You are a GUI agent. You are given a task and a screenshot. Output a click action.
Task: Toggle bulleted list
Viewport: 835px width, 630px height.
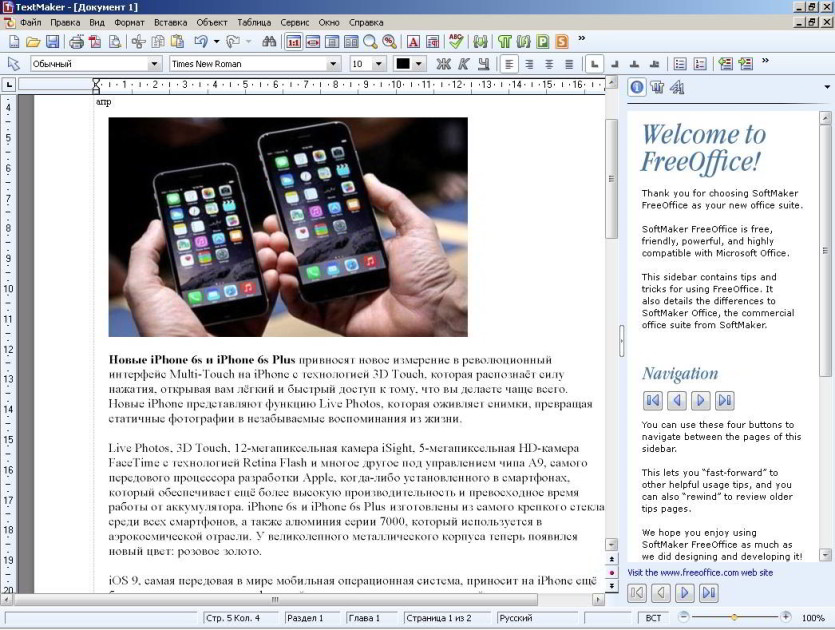(680, 64)
